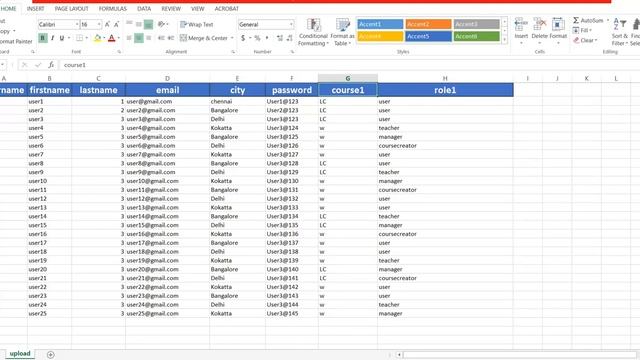Select column G header
Image resolution: width=640 pixels, height=360 pixels.
[348, 78]
